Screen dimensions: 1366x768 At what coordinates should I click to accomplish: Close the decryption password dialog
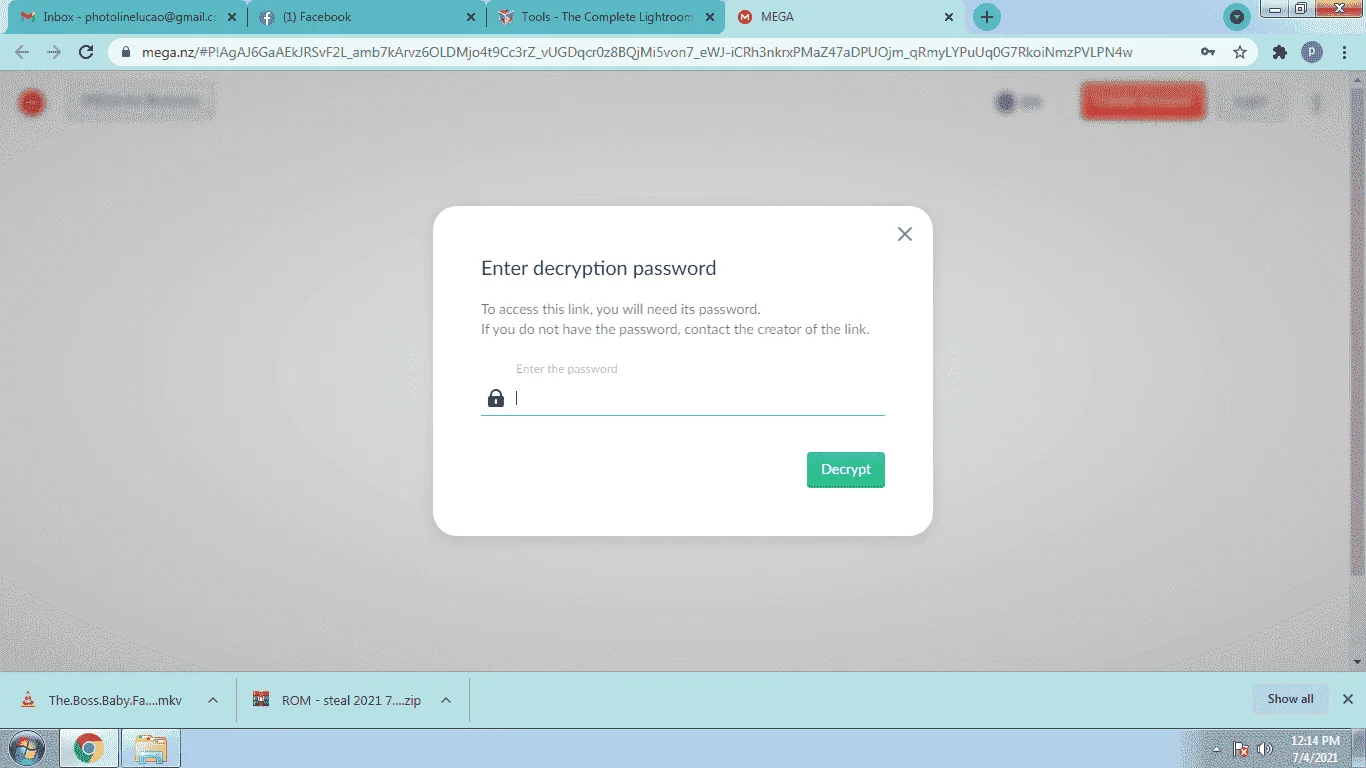click(x=905, y=234)
